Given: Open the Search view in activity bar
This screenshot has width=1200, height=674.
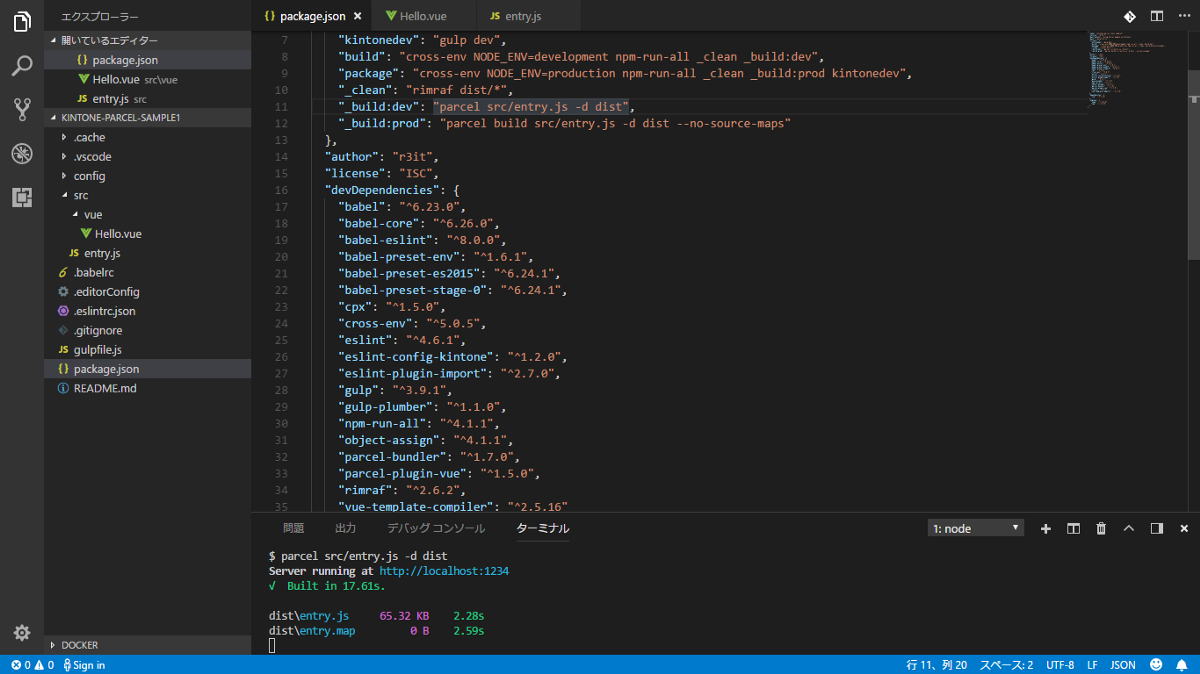Looking at the screenshot, I should pyautogui.click(x=22, y=66).
